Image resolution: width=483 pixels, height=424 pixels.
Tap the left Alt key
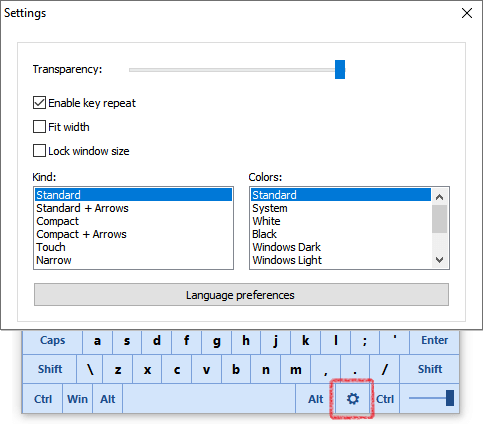[108, 399]
